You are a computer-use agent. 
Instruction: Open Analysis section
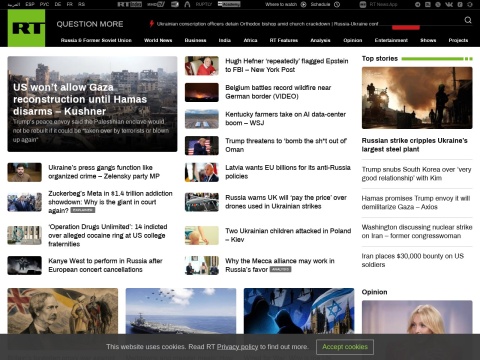320,40
